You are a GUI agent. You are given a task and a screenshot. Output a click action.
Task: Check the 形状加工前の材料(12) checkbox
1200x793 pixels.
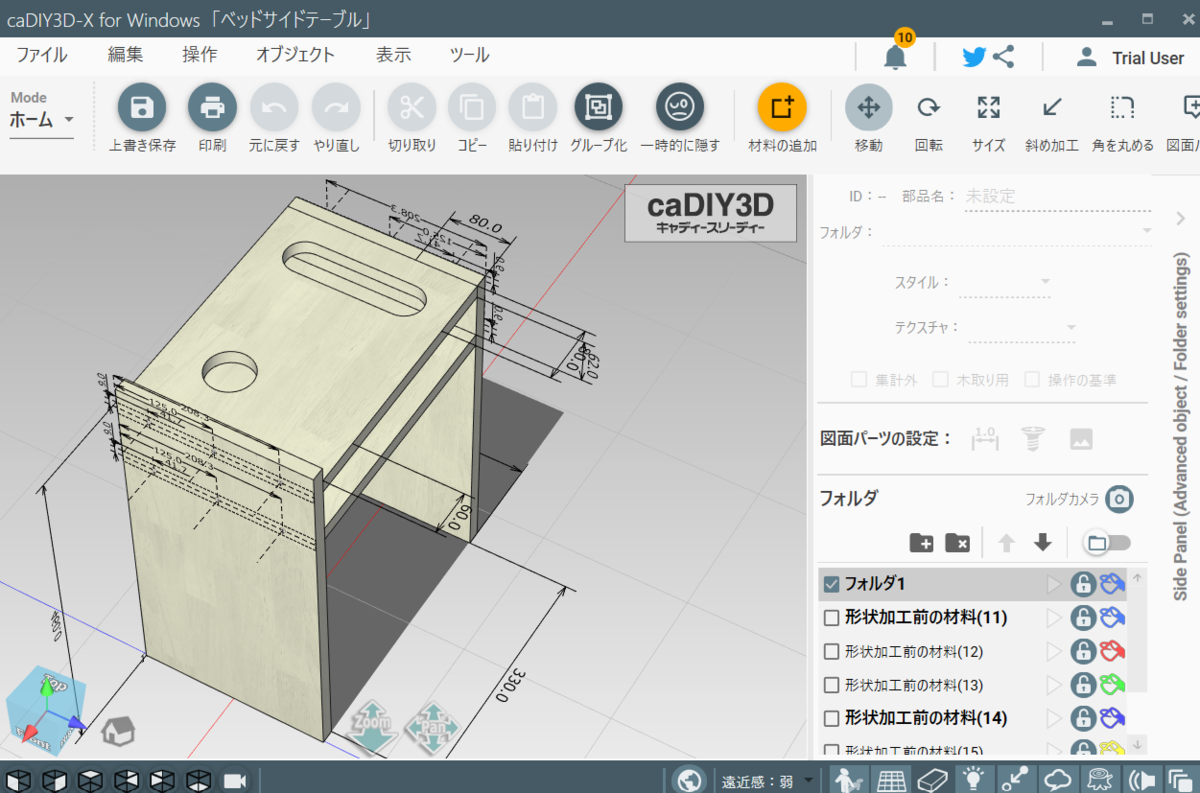[x=831, y=652]
